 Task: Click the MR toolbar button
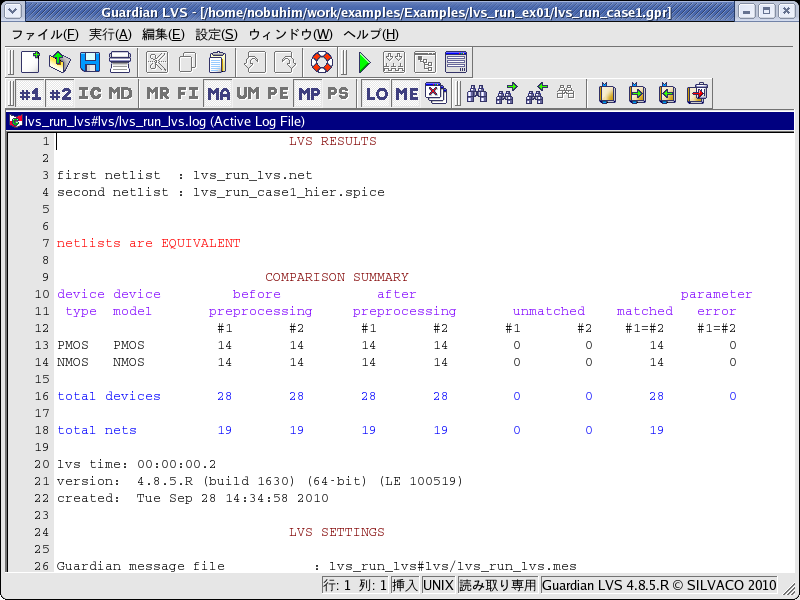coord(158,93)
